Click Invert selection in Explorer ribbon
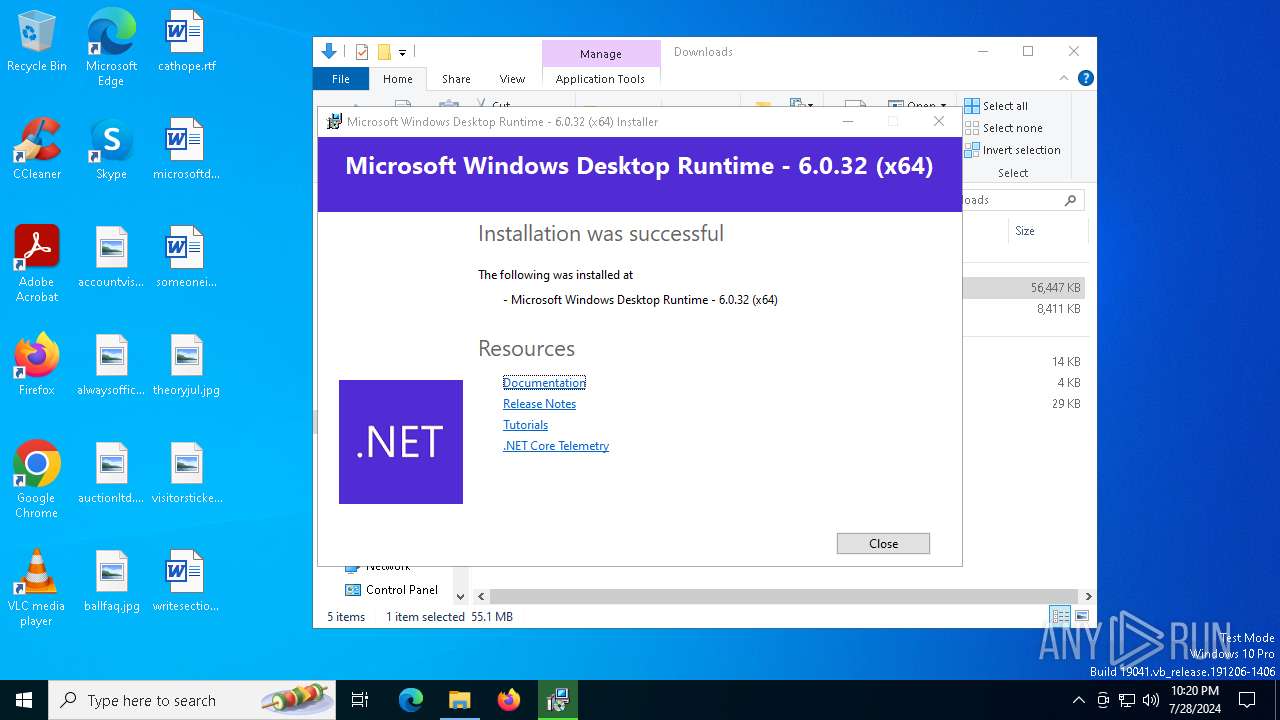The height and width of the screenshot is (720, 1280). (1012, 150)
